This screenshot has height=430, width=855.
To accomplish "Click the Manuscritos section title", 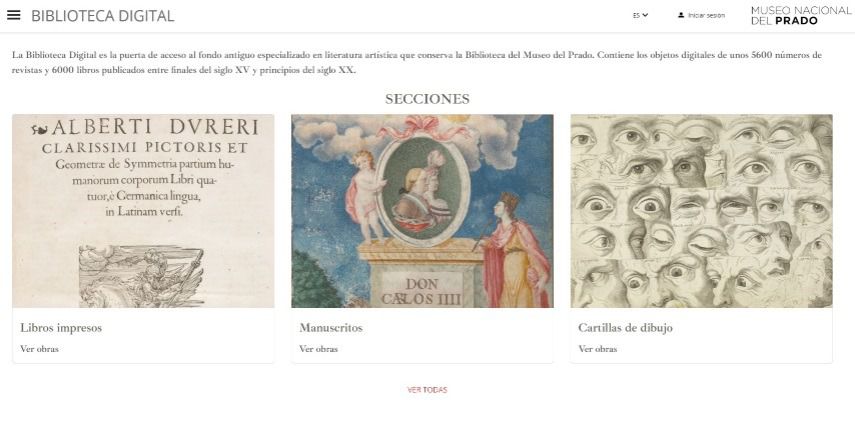I will tap(330, 328).
